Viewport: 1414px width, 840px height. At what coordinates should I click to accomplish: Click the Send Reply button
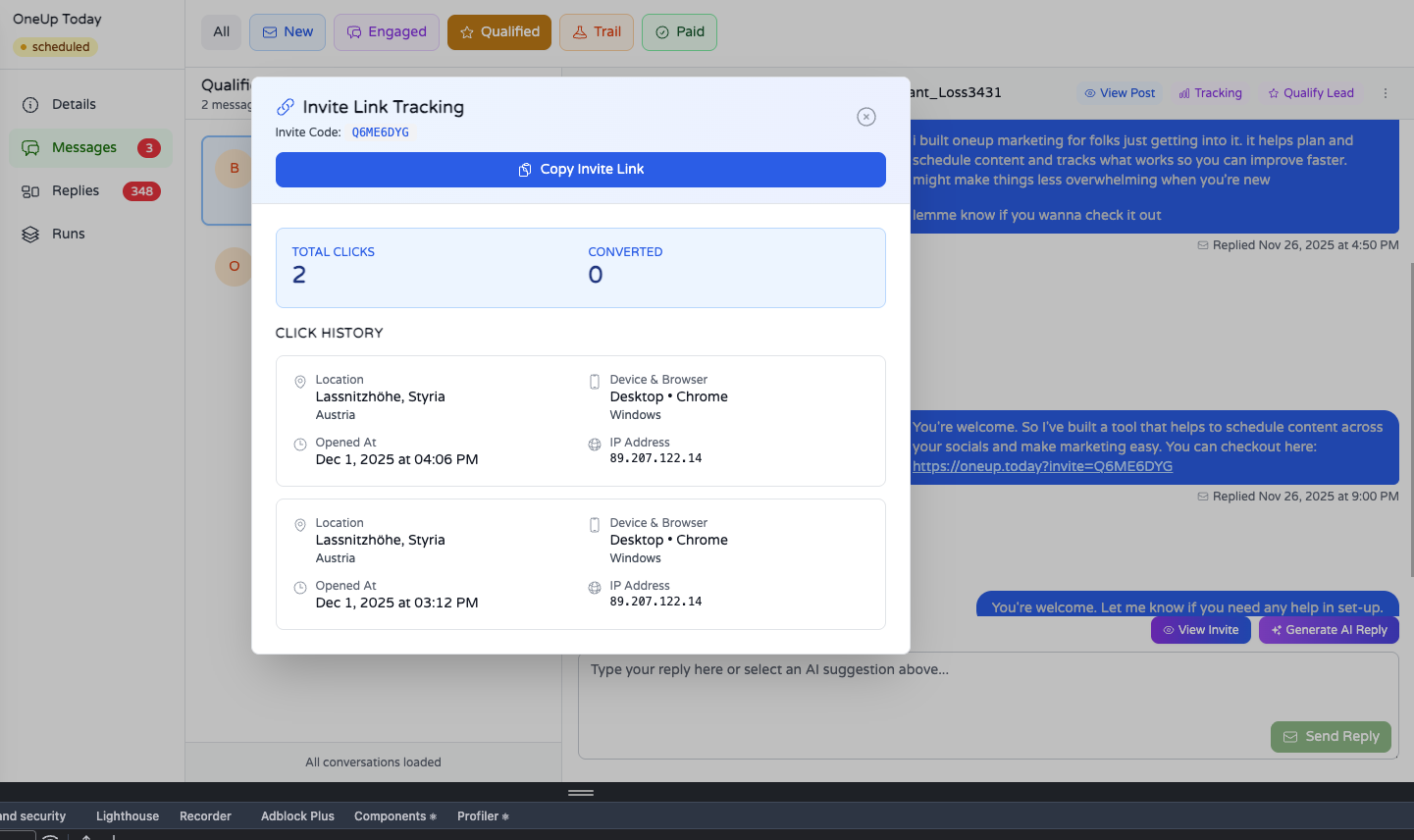1331,736
